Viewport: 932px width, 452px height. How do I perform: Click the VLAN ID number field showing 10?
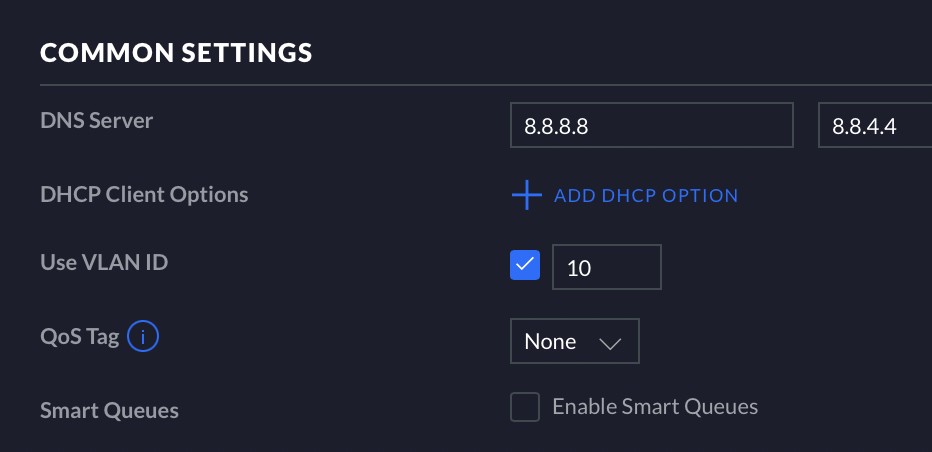607,267
